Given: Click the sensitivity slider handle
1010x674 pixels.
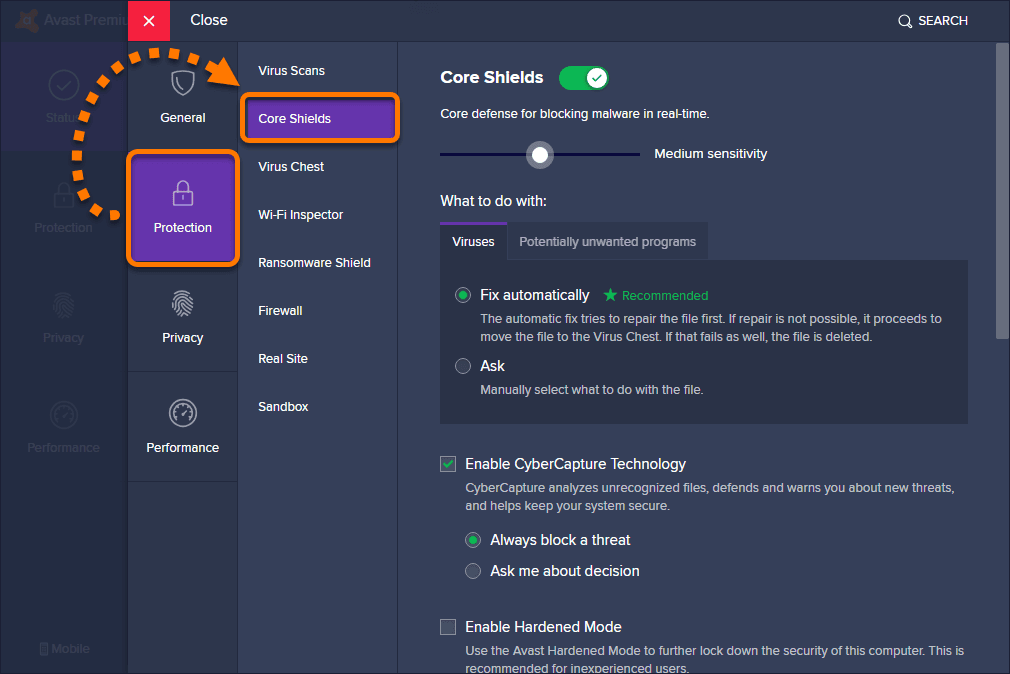Looking at the screenshot, I should click(540, 155).
